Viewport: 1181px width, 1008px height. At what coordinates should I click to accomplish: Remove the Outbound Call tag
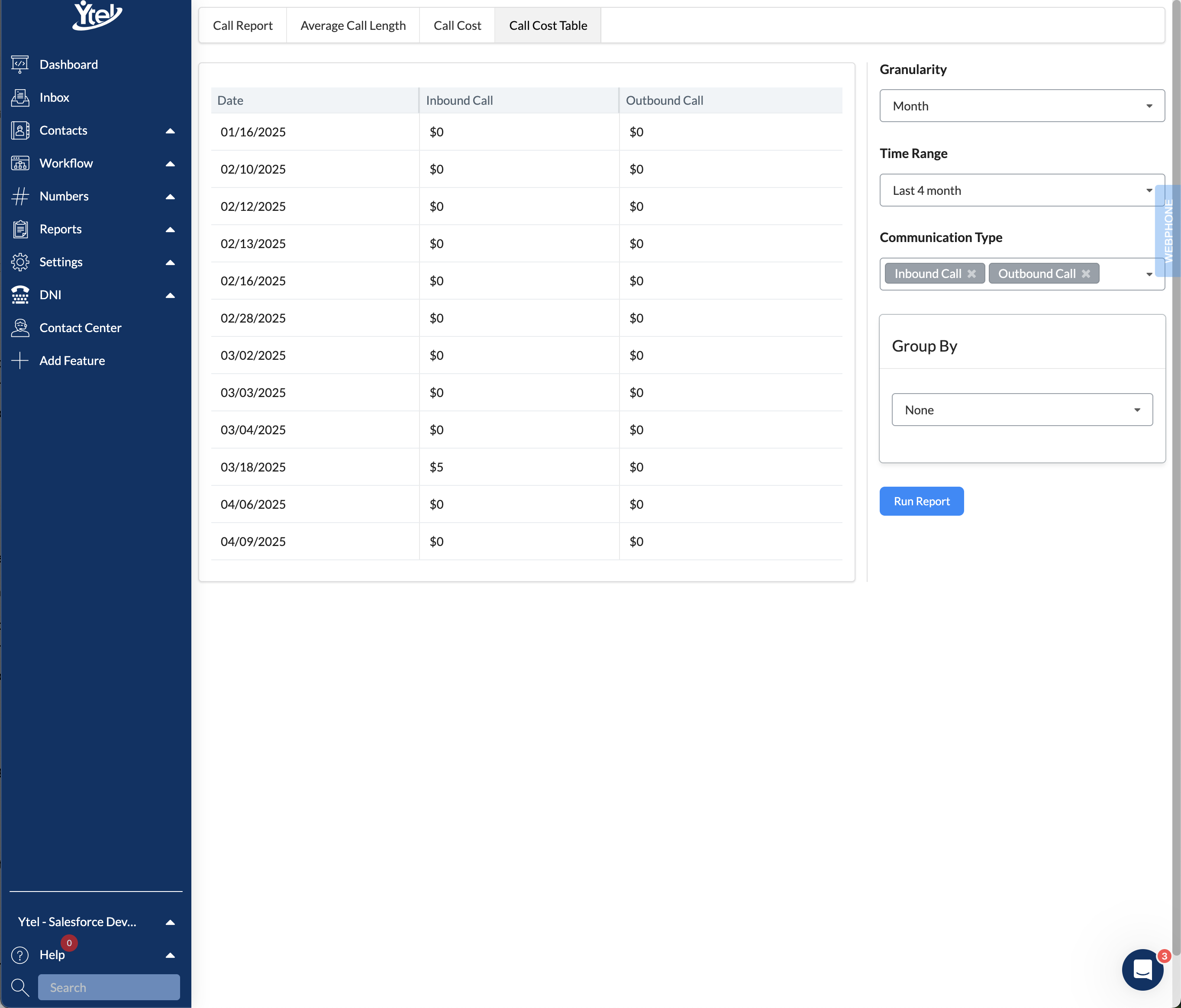(x=1086, y=274)
